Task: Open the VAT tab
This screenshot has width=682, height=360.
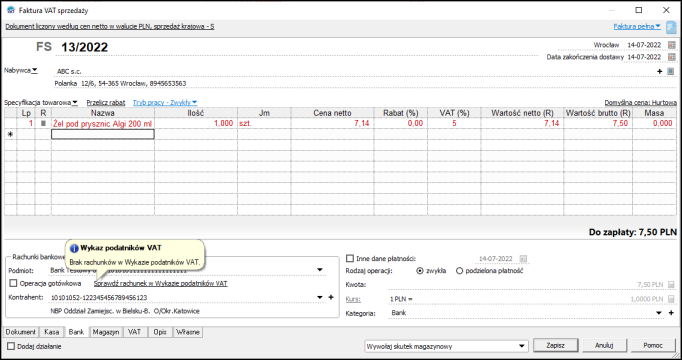Action: coord(134,332)
